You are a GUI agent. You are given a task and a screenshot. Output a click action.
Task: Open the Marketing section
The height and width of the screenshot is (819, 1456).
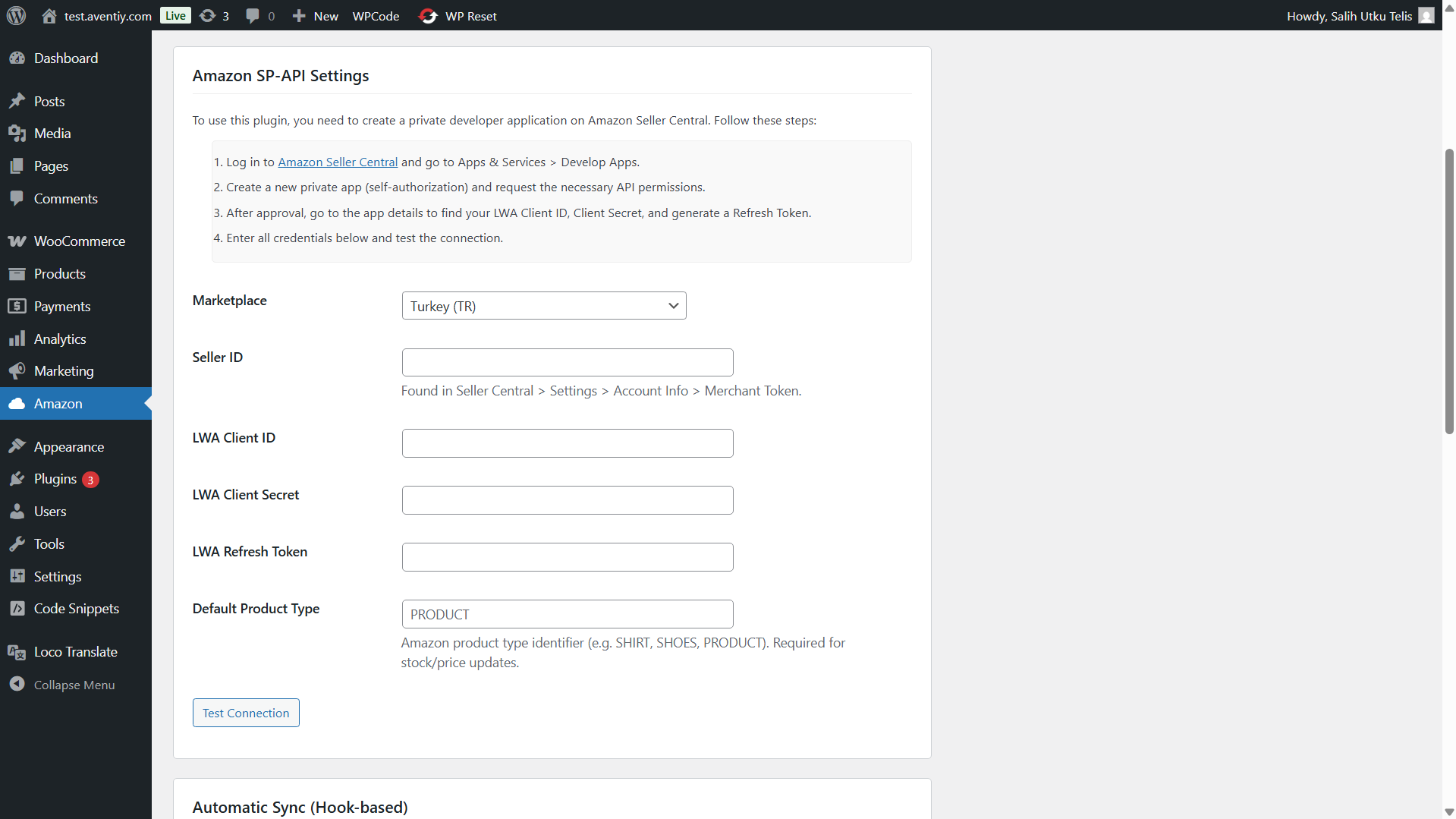(64, 370)
